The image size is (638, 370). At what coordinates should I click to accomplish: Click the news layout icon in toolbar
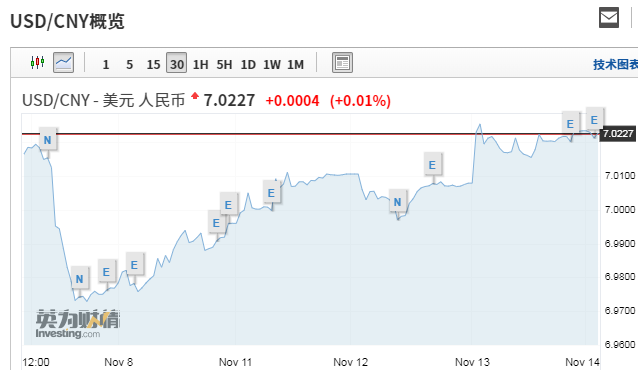pyautogui.click(x=342, y=63)
